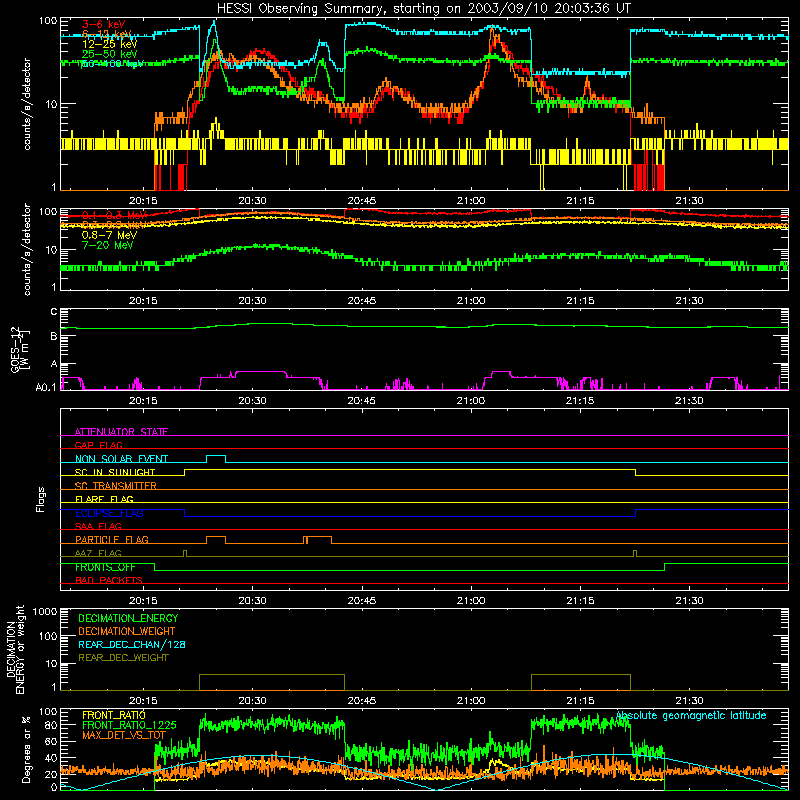
Task: Click the FRONTS_OFF flag label
Action: pos(105,567)
